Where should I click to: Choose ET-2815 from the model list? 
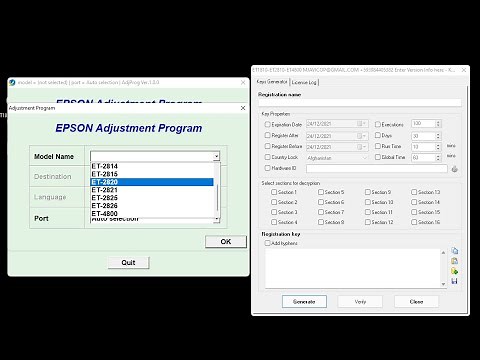pyautogui.click(x=152, y=174)
